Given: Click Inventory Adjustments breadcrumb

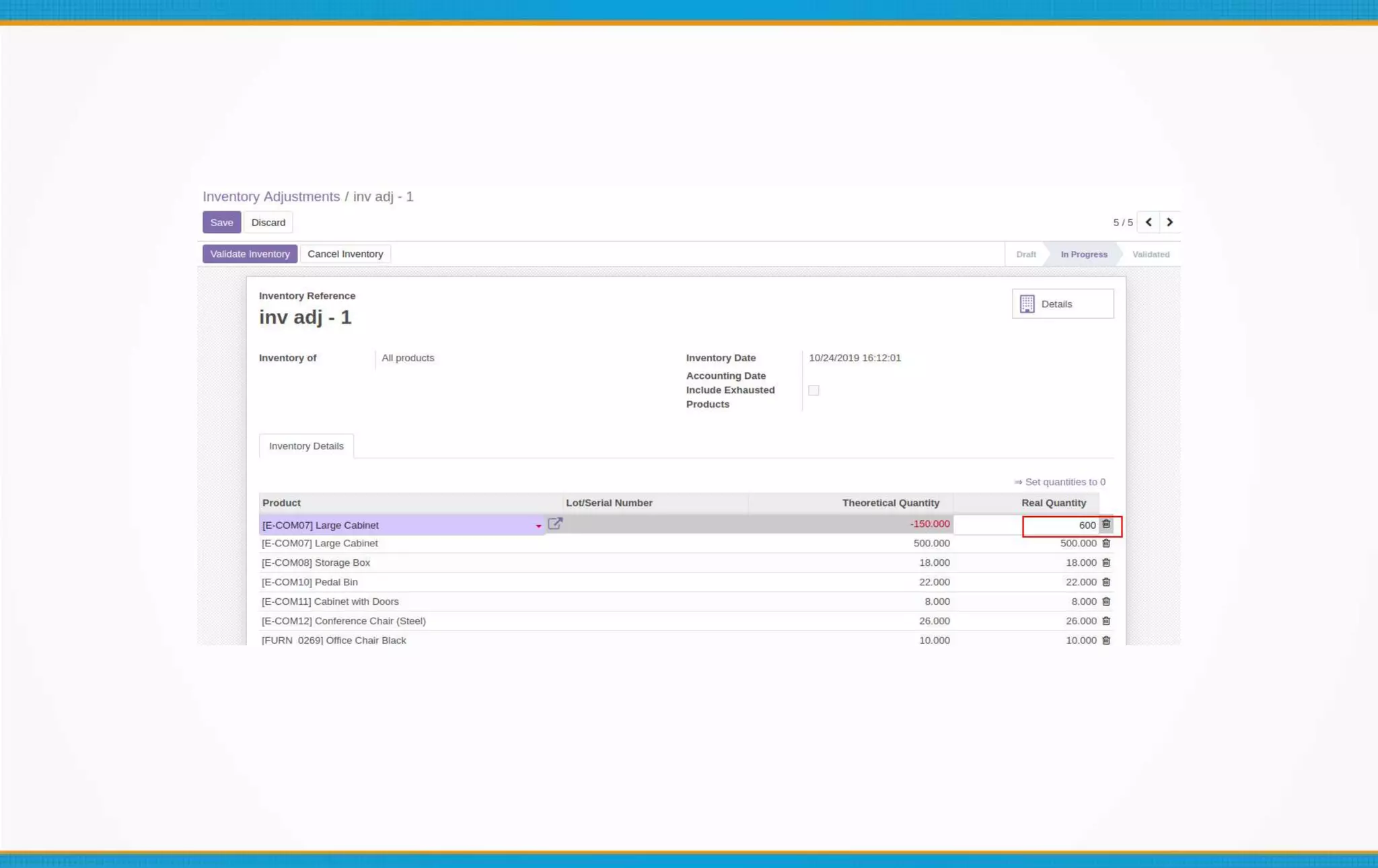Looking at the screenshot, I should coord(271,196).
